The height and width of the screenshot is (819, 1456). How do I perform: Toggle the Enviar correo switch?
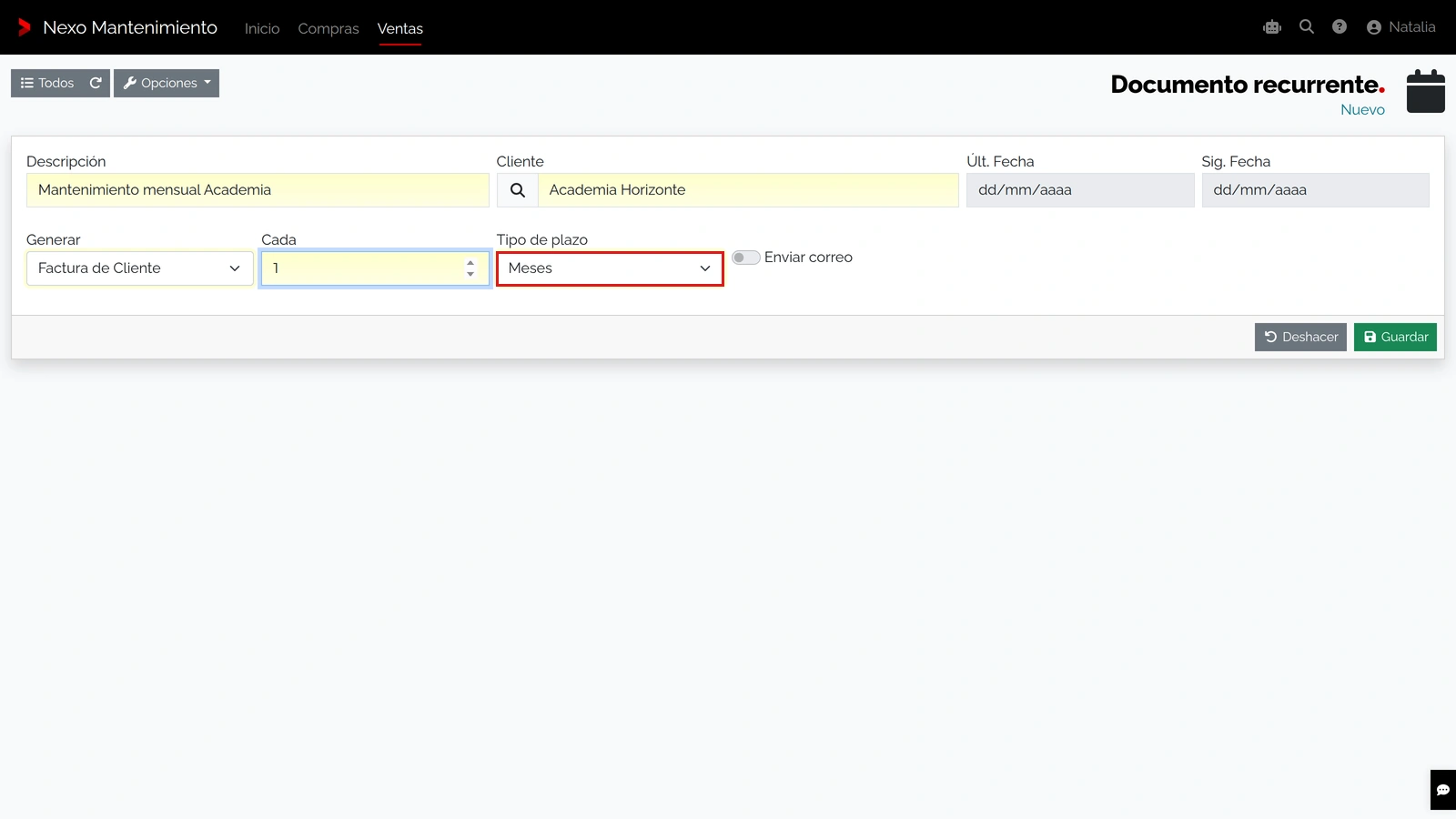point(746,258)
